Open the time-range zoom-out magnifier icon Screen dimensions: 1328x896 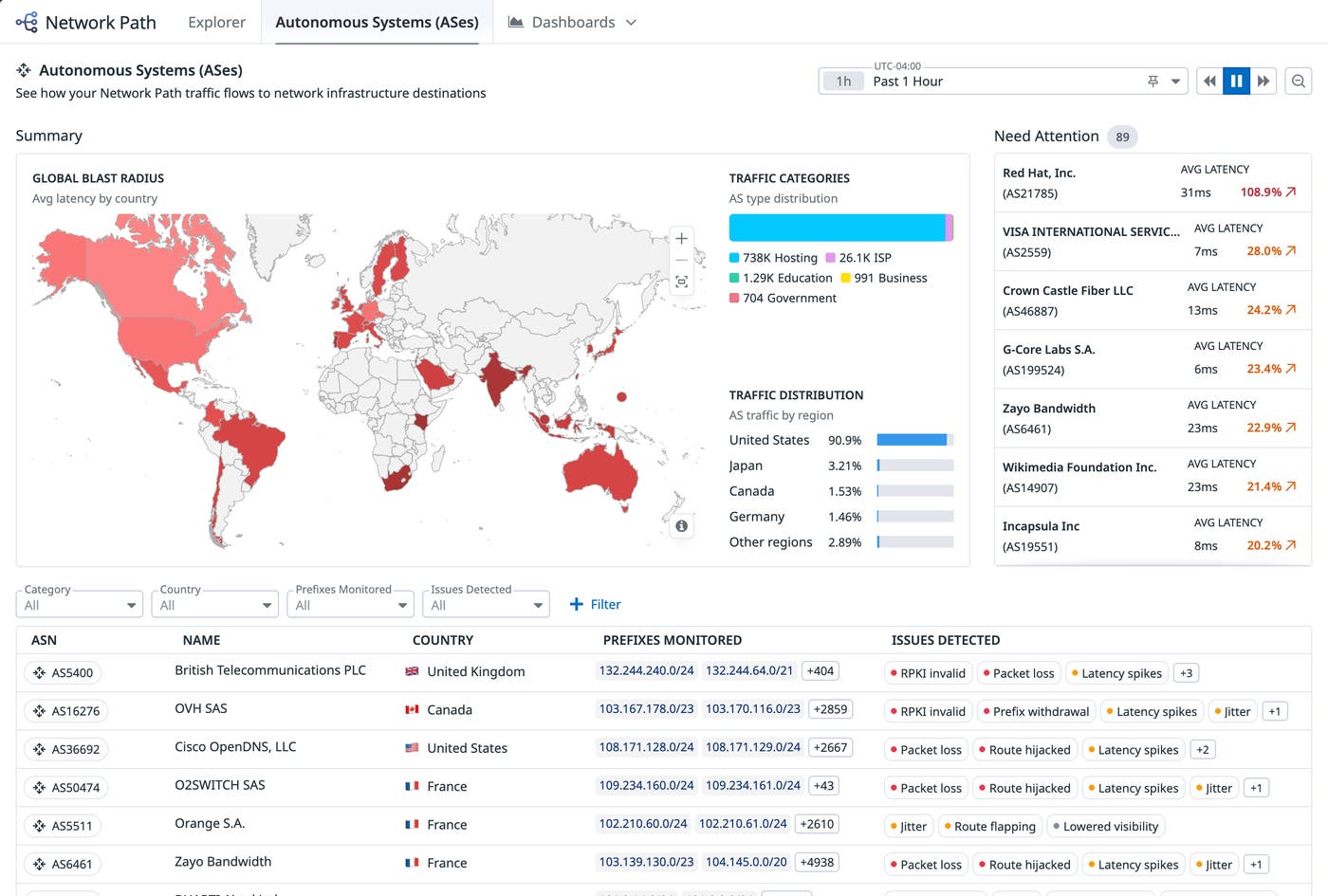click(x=1299, y=82)
